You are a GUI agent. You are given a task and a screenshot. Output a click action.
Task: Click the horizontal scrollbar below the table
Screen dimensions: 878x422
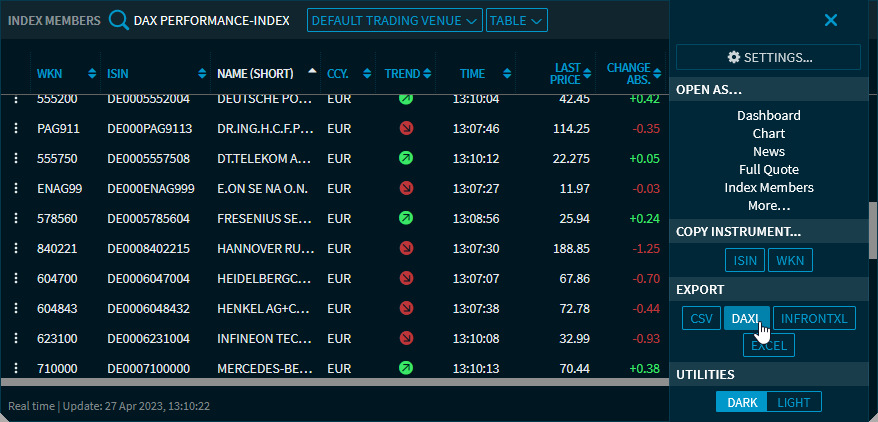click(x=334, y=382)
